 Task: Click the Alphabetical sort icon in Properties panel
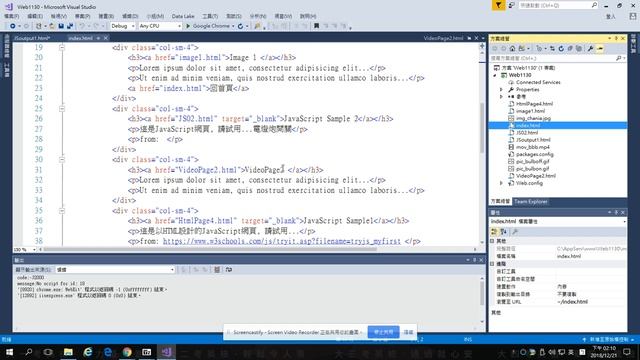[503, 232]
